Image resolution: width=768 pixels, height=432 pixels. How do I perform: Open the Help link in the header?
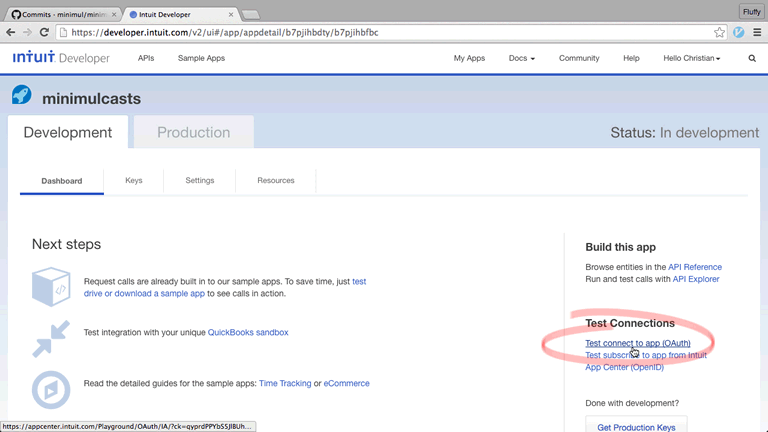click(631, 58)
